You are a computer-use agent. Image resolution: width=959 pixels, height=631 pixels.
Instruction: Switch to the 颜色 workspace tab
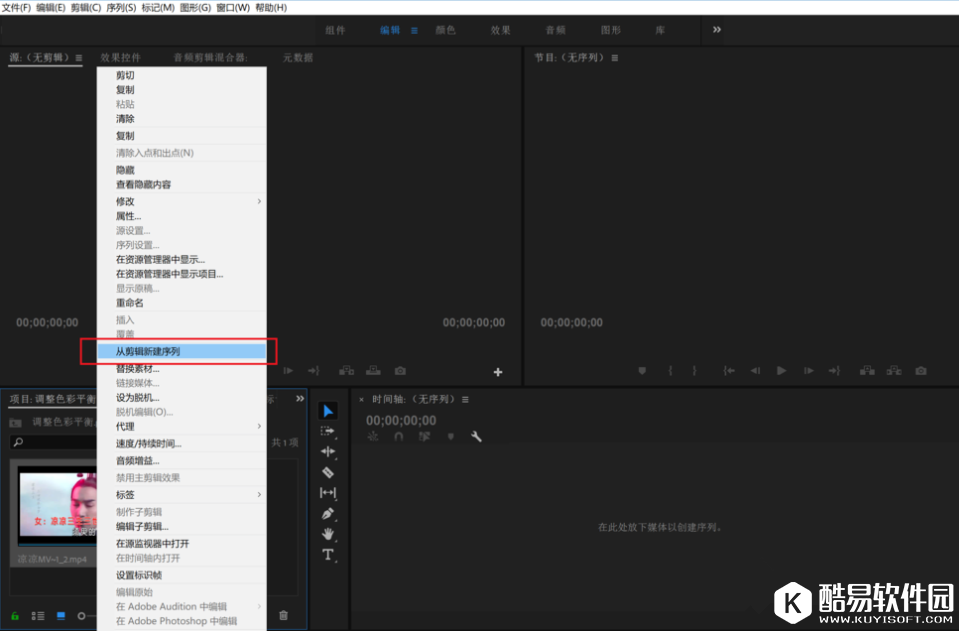[x=445, y=30]
